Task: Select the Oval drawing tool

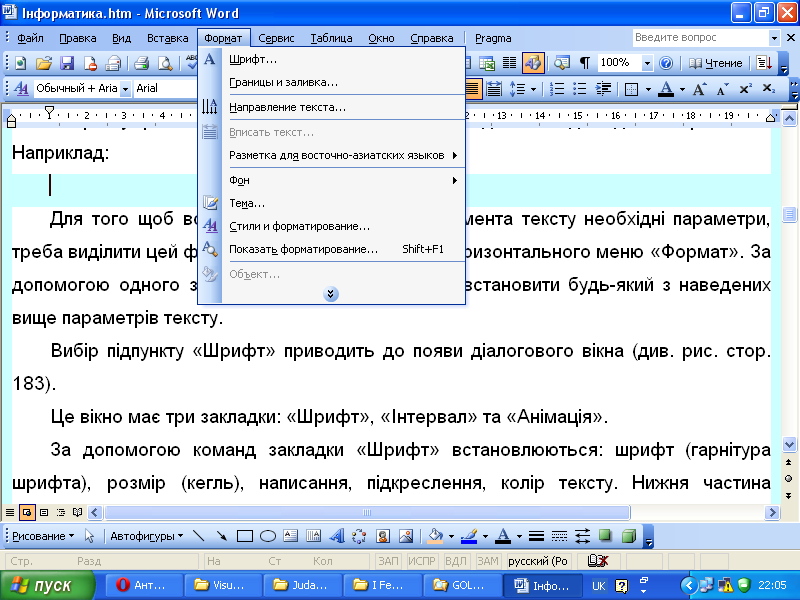Action: 268,536
